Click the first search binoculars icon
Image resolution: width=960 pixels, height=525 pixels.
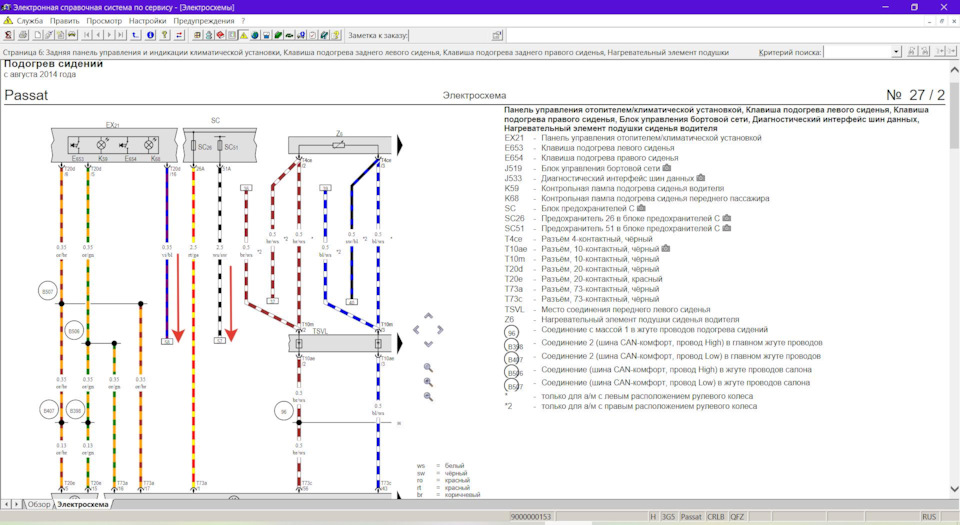coord(912,52)
